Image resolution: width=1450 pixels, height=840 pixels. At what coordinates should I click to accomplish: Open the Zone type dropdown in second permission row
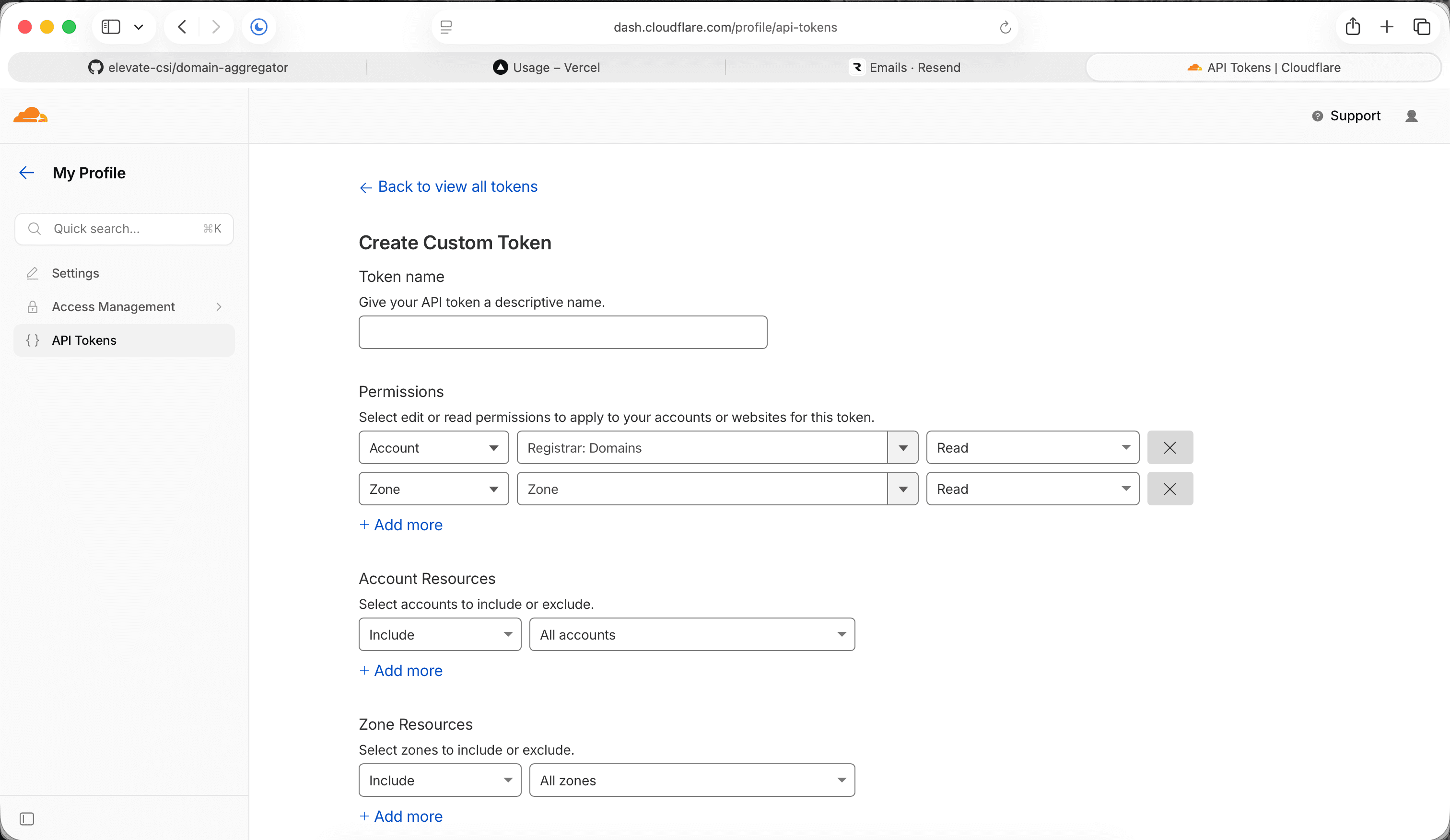tap(434, 489)
